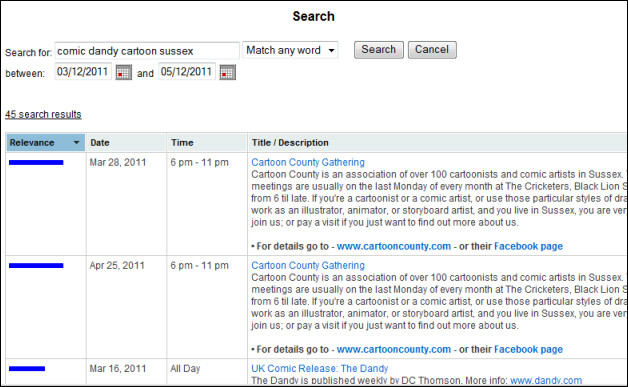Click the Title / Description column header
This screenshot has height=387, width=628.
click(x=437, y=143)
